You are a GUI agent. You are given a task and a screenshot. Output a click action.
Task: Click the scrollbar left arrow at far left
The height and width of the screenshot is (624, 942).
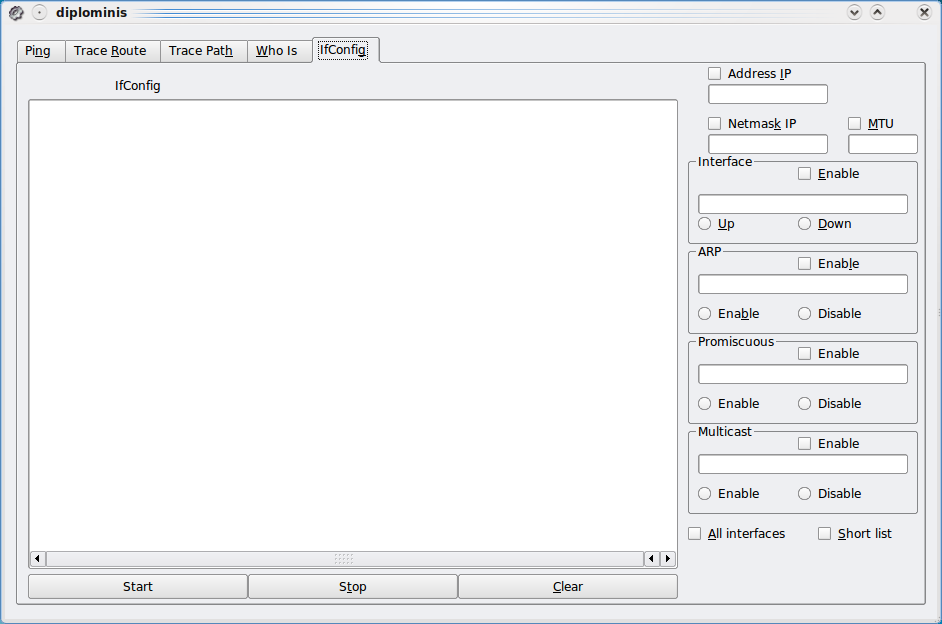(x=38, y=559)
